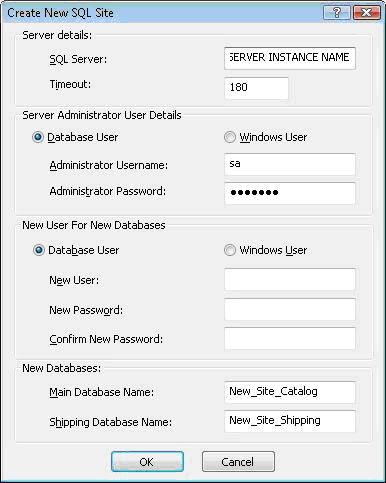
Task: Click the help question mark button
Action: point(337,13)
